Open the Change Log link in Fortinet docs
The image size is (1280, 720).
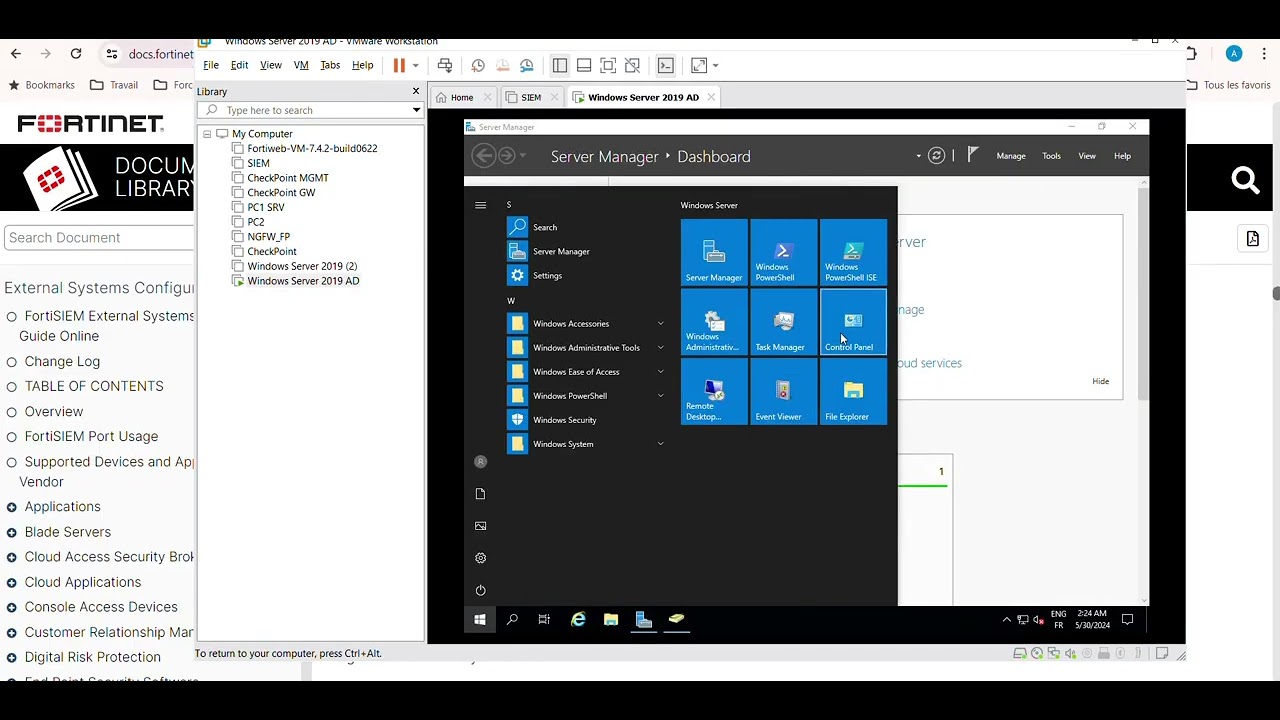62,361
